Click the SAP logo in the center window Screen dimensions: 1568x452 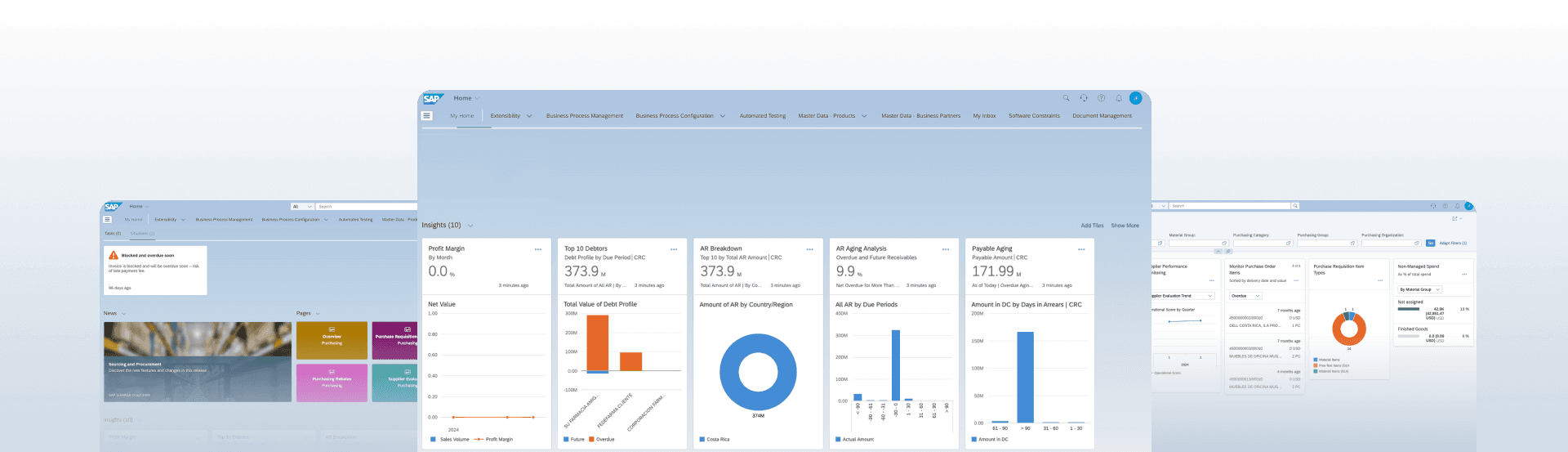click(432, 99)
